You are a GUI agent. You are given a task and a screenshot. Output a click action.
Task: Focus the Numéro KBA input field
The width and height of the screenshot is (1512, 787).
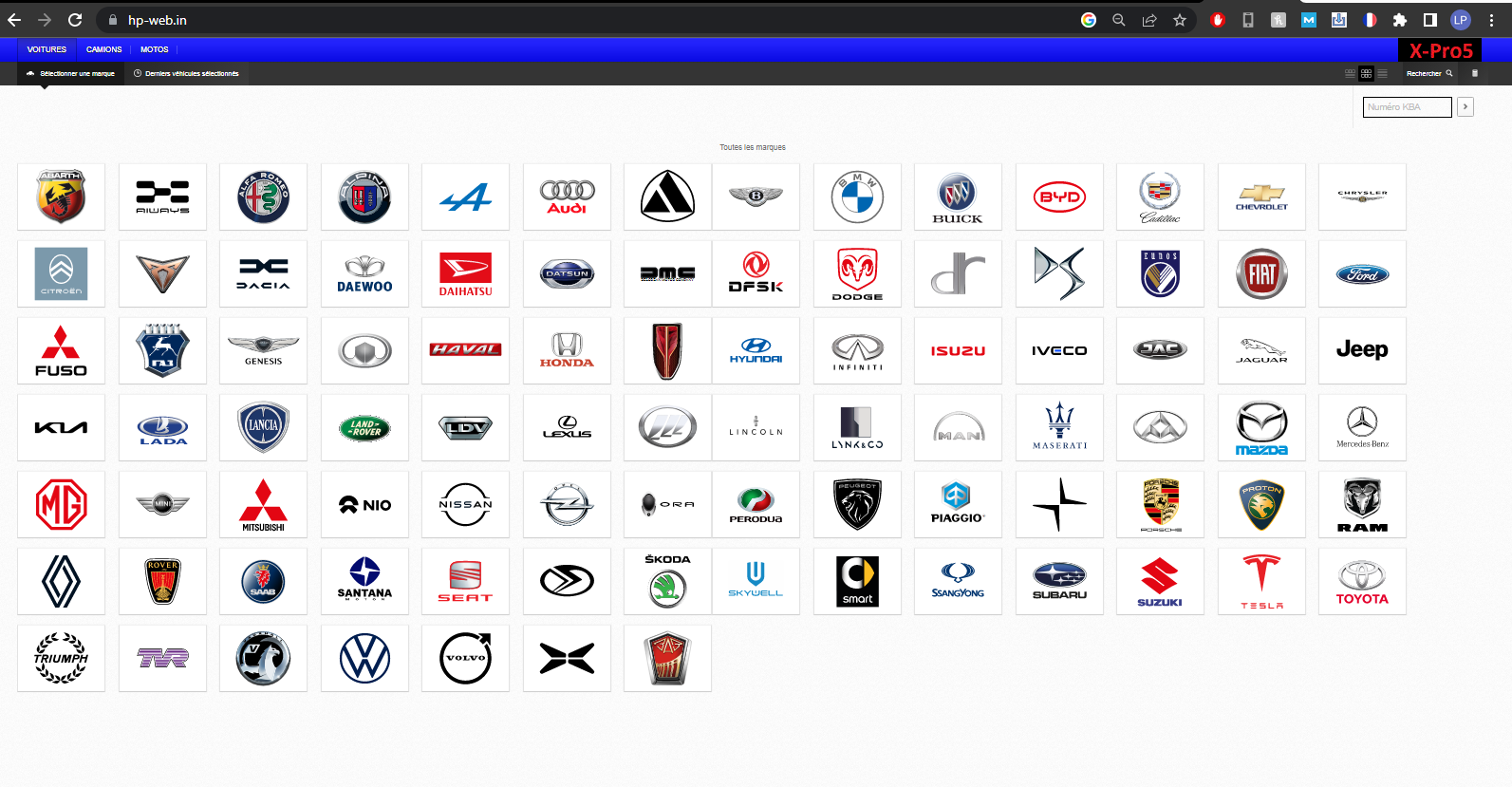tap(1407, 107)
